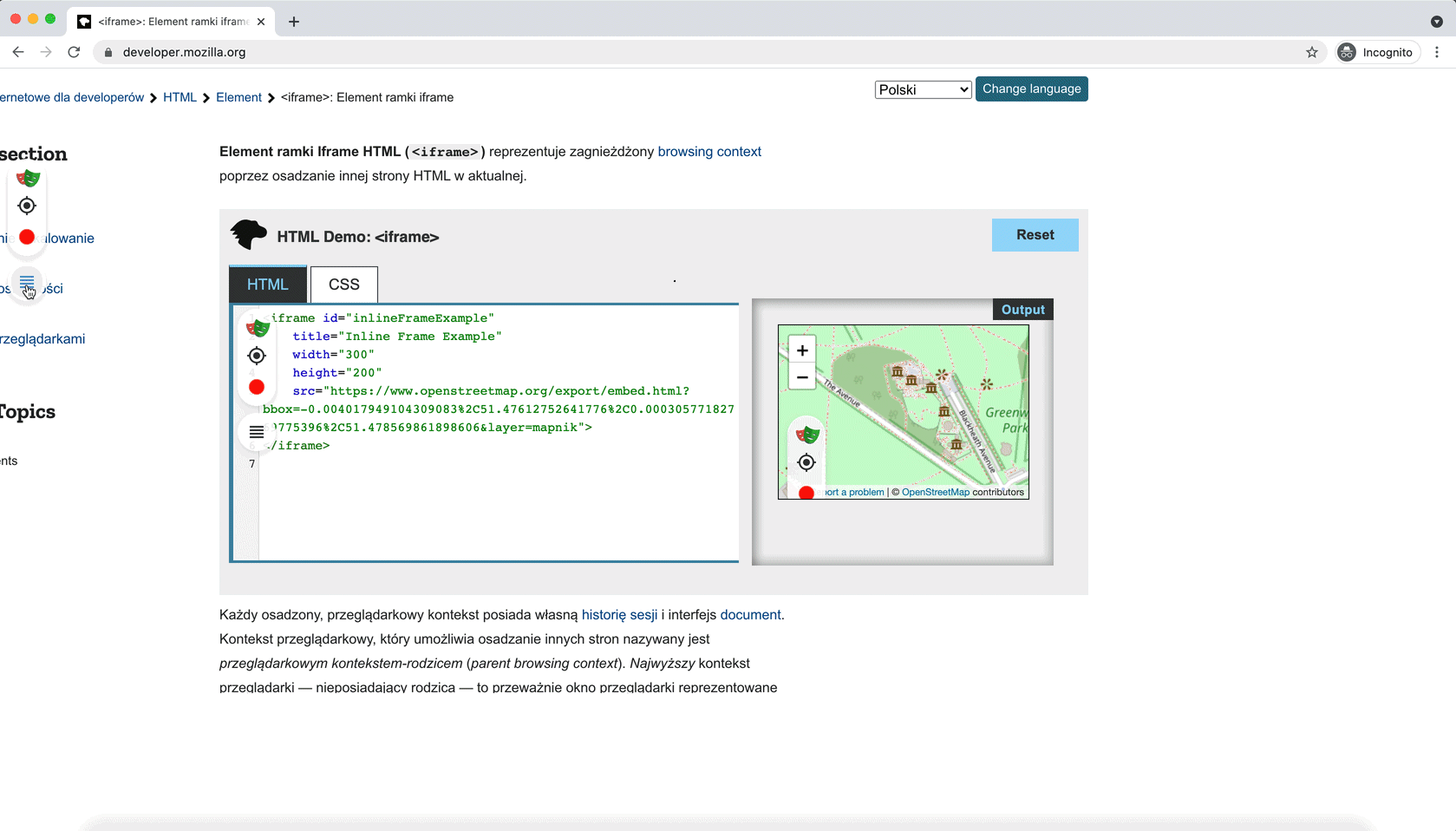
Task: Click the target icon in the code editor
Action: point(257,356)
